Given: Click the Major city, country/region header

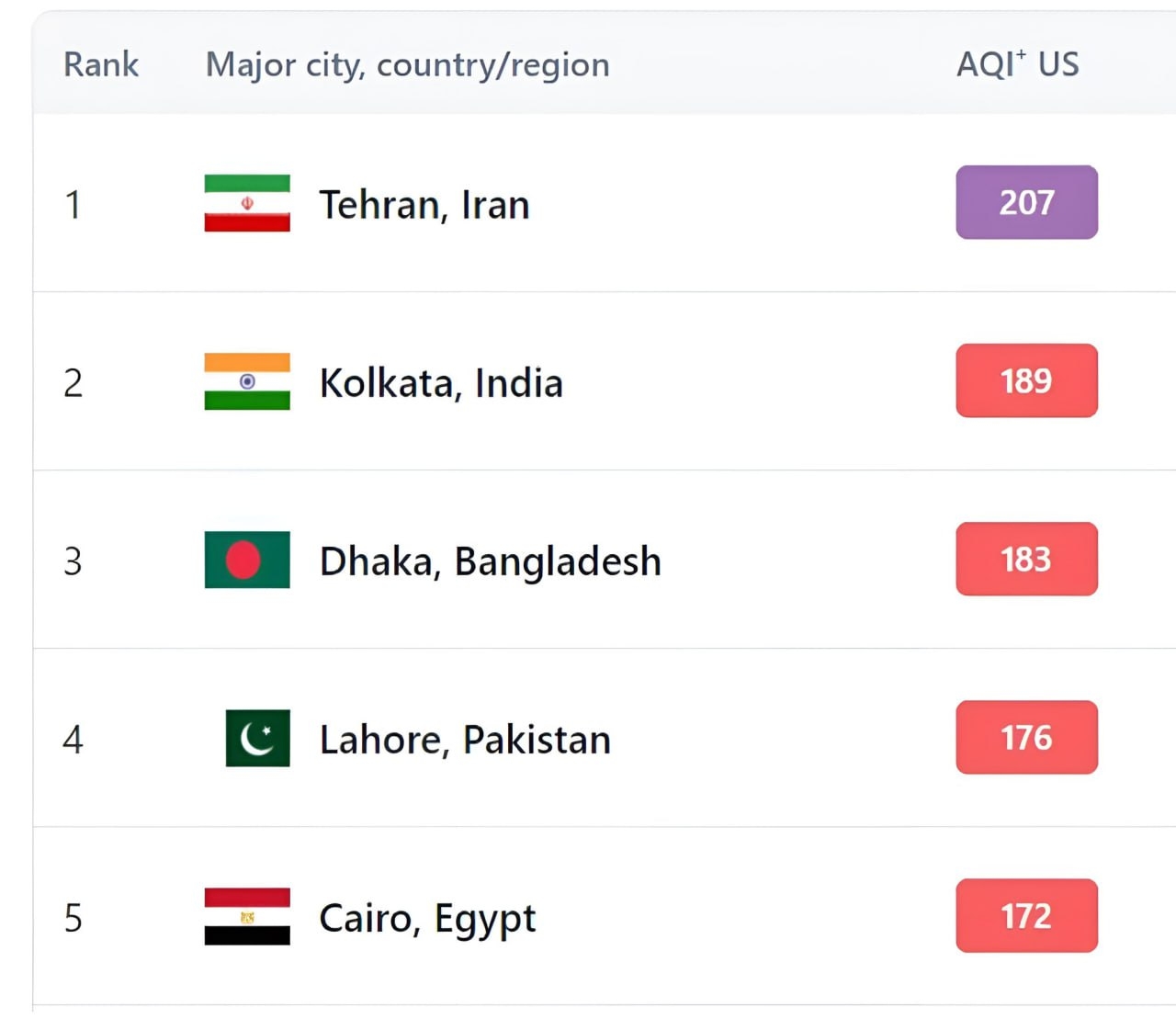Looking at the screenshot, I should tap(407, 64).
